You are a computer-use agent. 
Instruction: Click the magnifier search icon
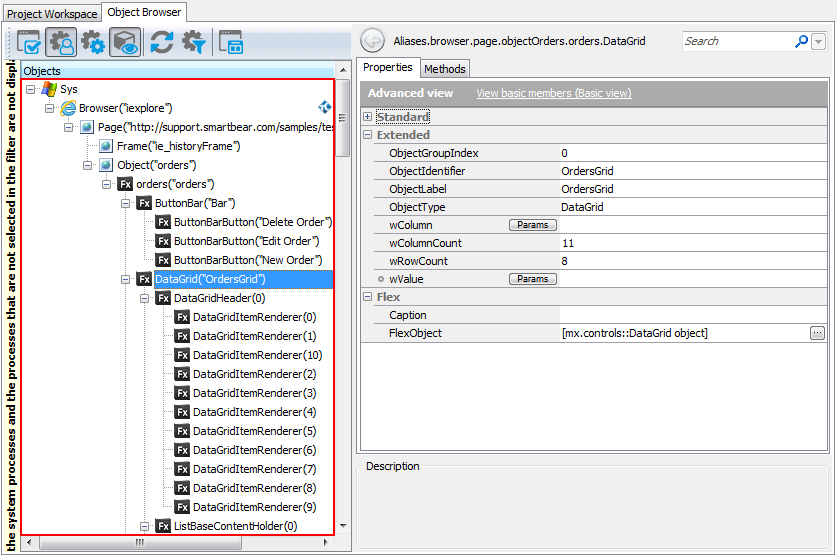801,41
